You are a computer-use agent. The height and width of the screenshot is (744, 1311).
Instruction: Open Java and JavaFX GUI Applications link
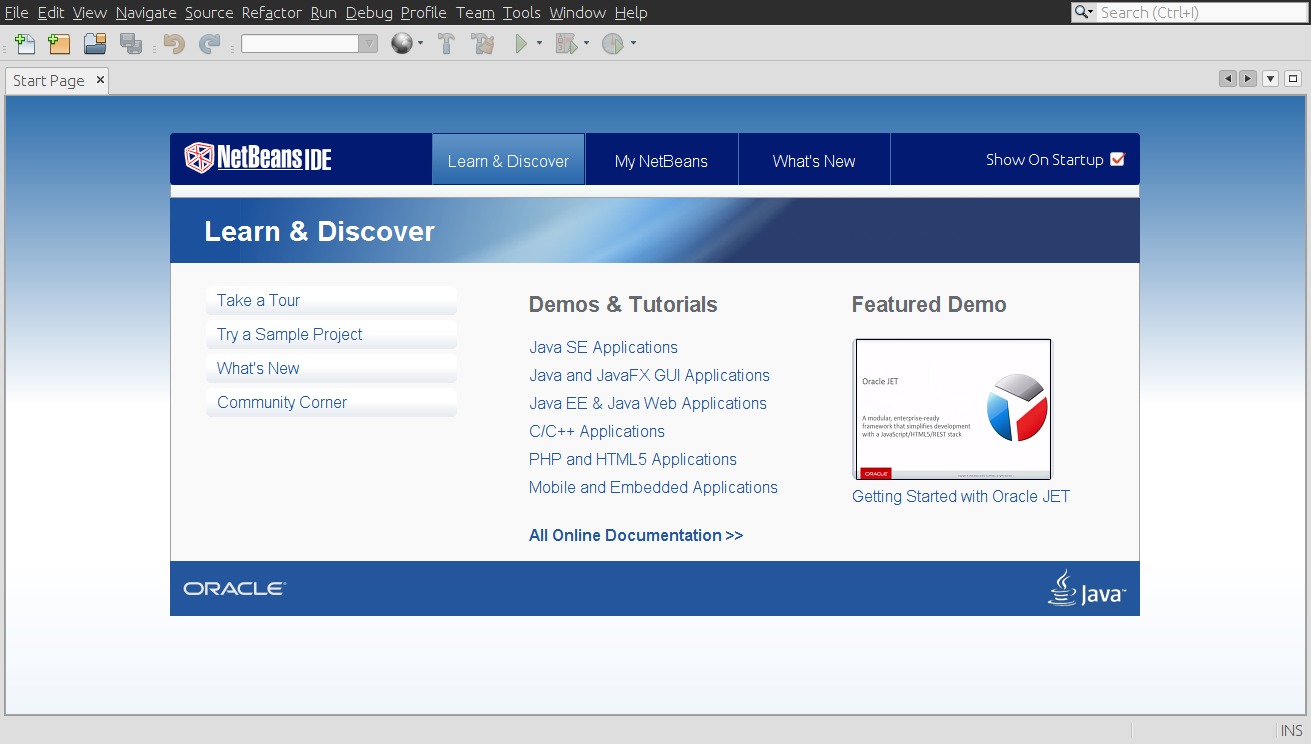pyautogui.click(x=649, y=375)
